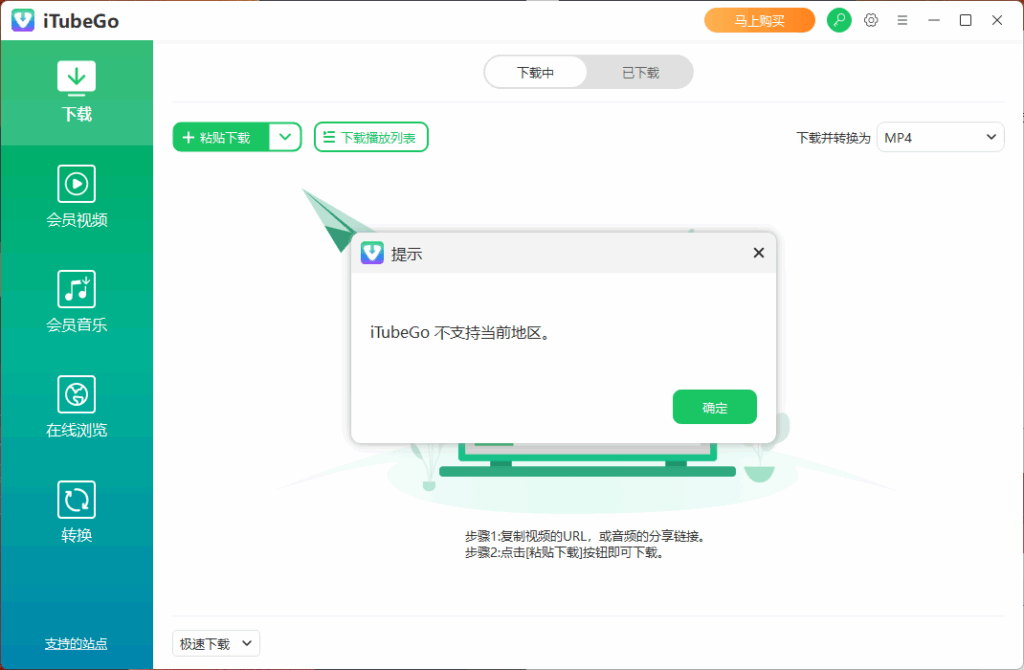Viewport: 1024px width, 670px height.
Task: Confirm the dialog with 确定 button
Action: (x=714, y=407)
